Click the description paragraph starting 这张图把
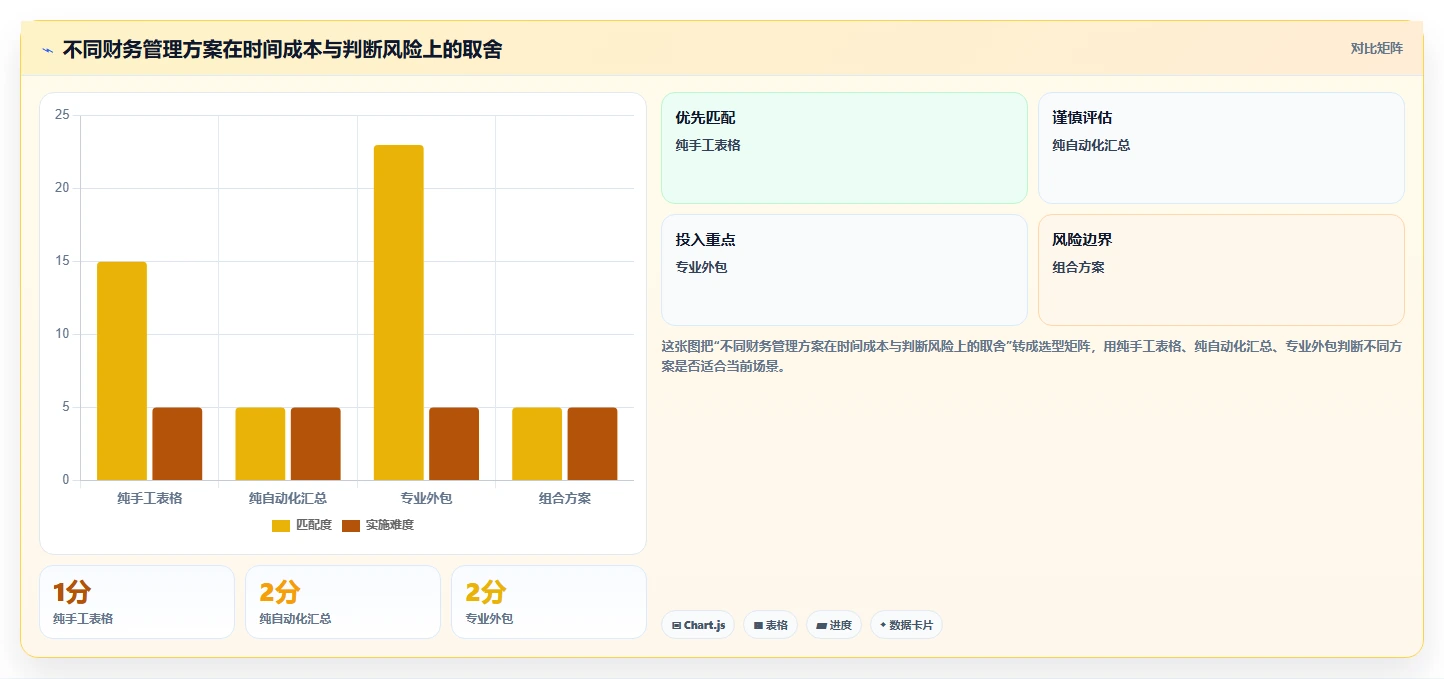 (x=1031, y=356)
